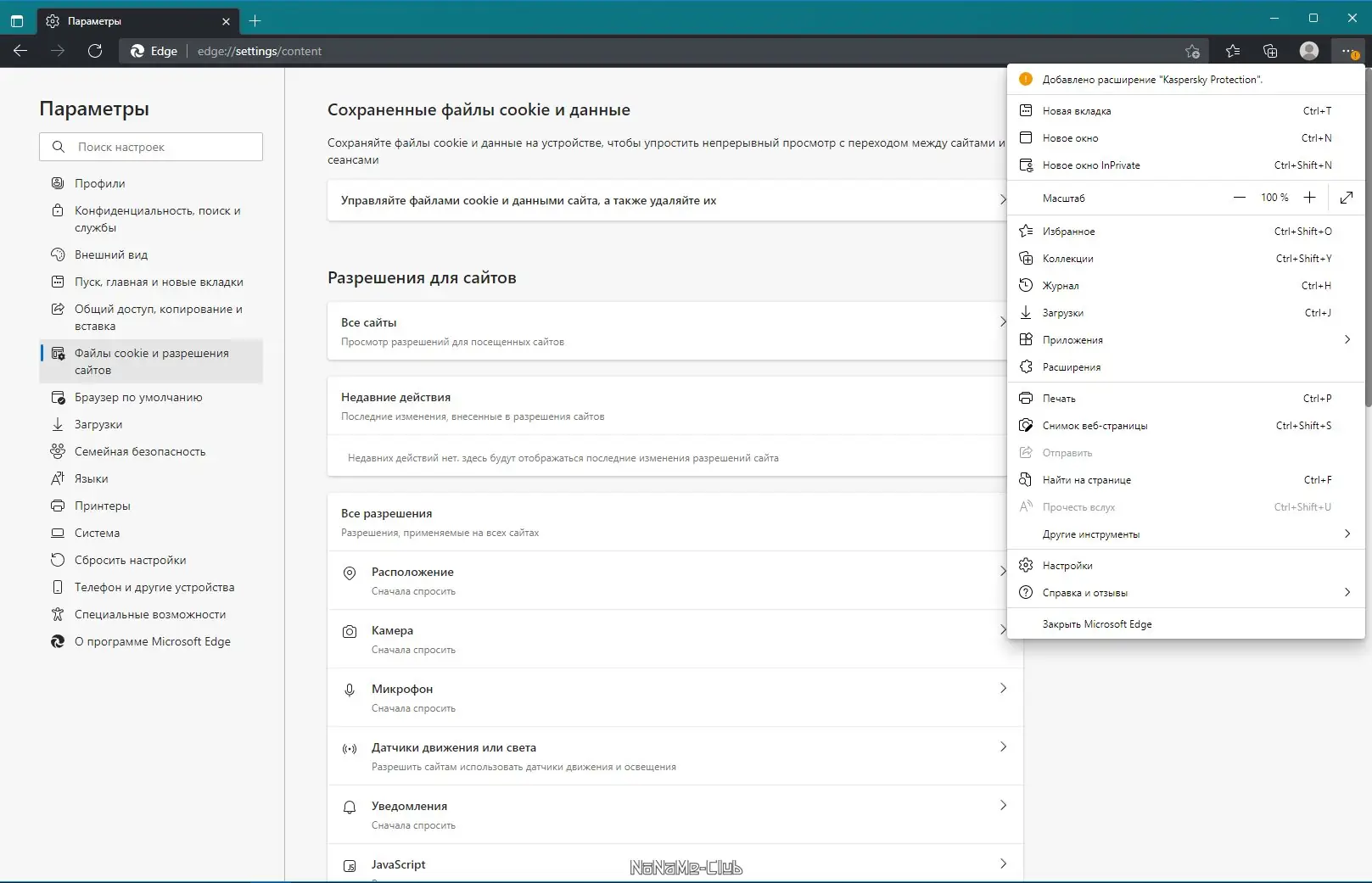The width and height of the screenshot is (1372, 883).
Task: Choose Закрыть Microsoft Edge
Action: [x=1186, y=623]
